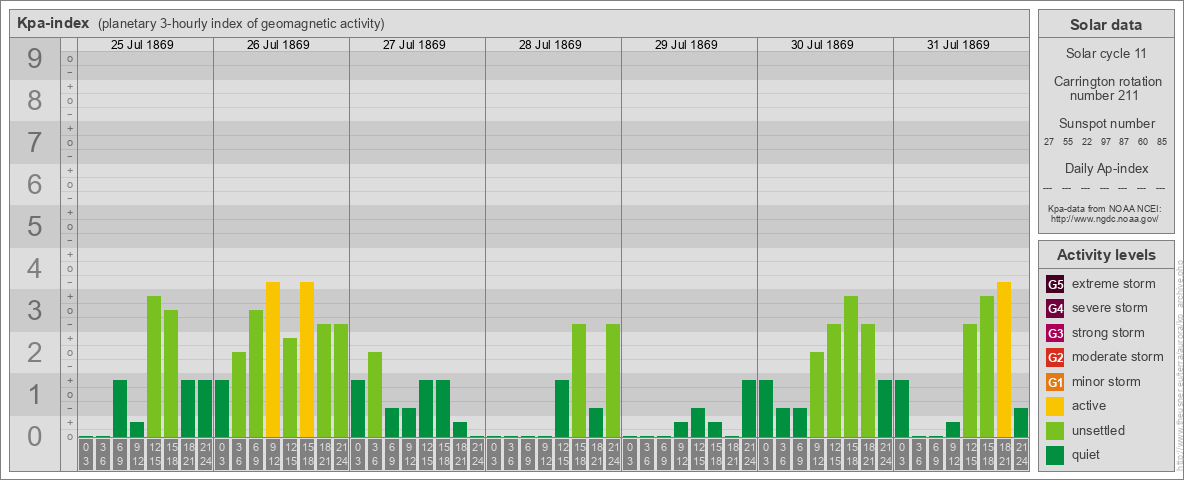Click the 9-12 bar on 30 Jul
1184x480 pixels.
(x=816, y=395)
